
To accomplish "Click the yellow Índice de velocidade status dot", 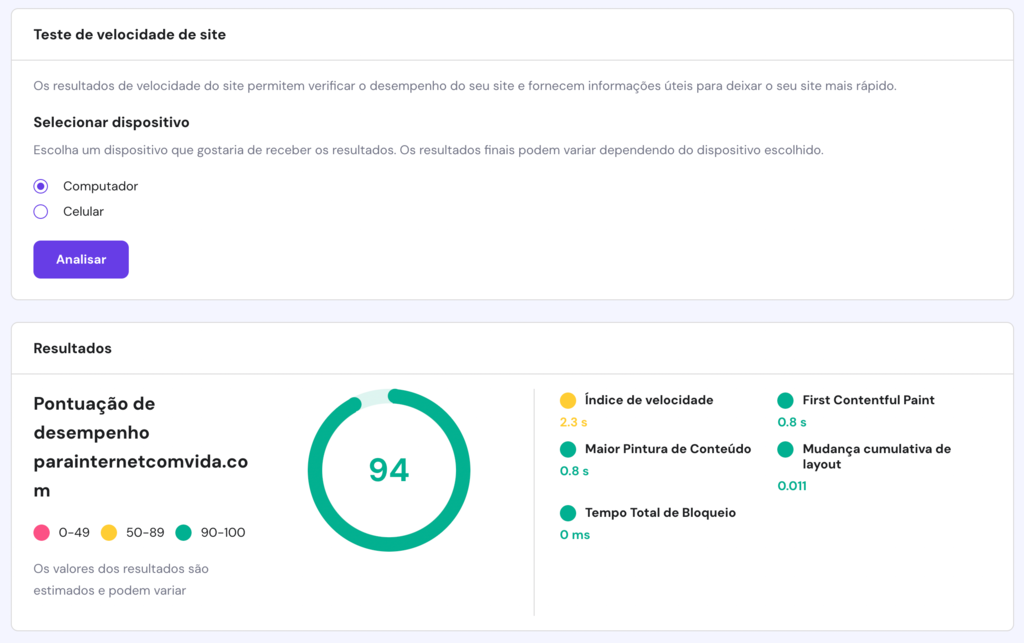I will coord(568,400).
